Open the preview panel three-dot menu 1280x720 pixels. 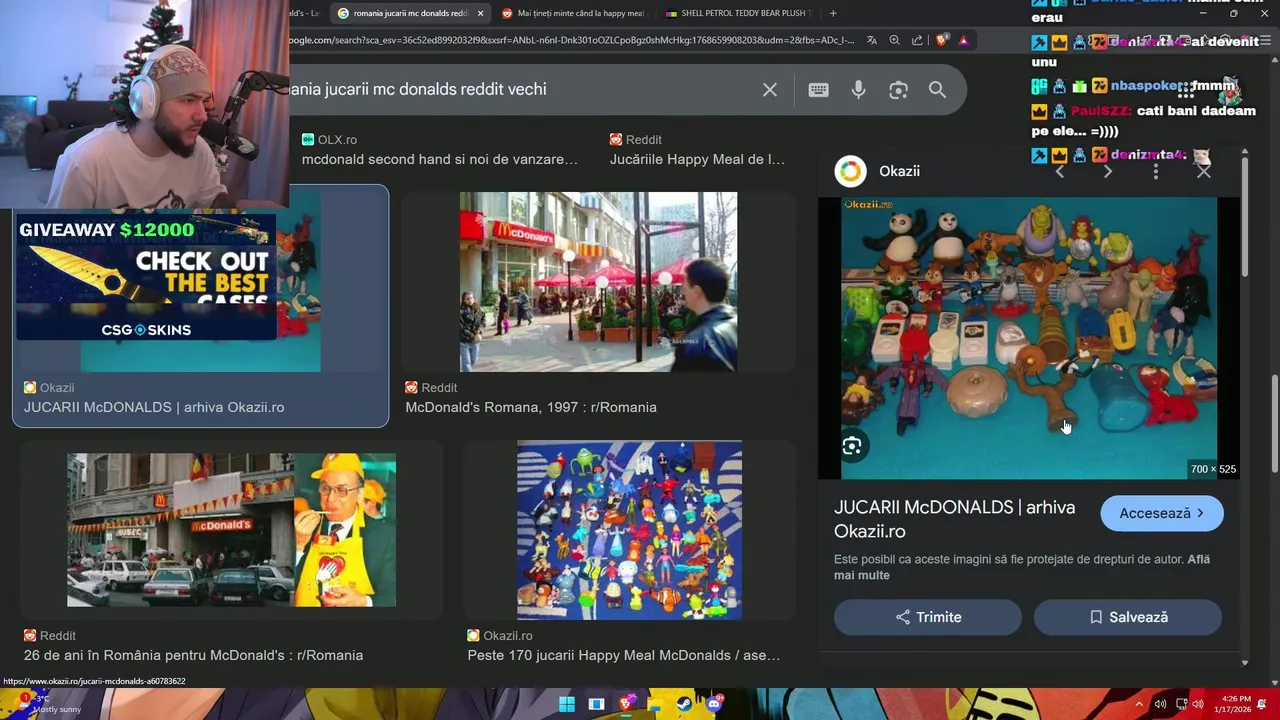1155,172
